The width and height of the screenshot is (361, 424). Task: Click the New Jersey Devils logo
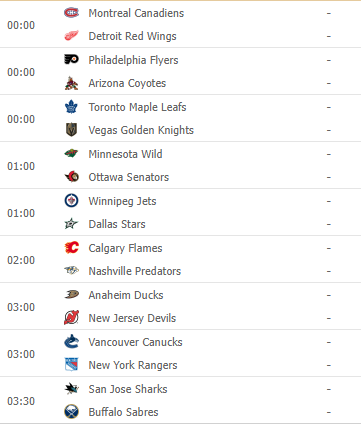point(71,318)
